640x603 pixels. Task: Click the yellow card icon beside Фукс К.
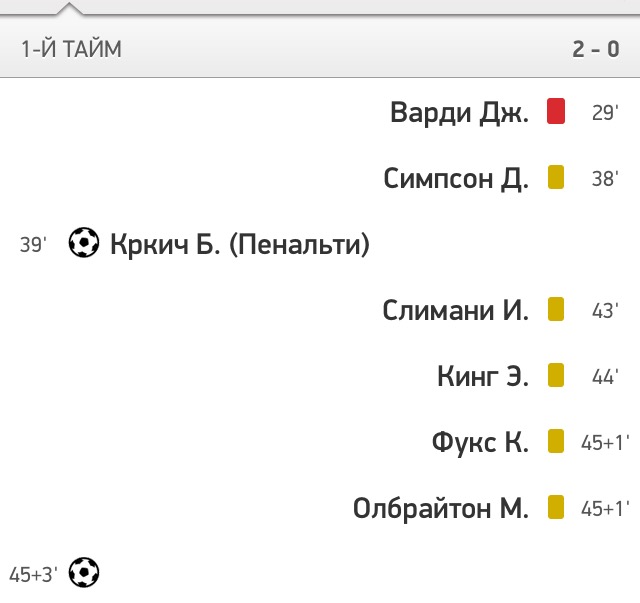click(556, 441)
